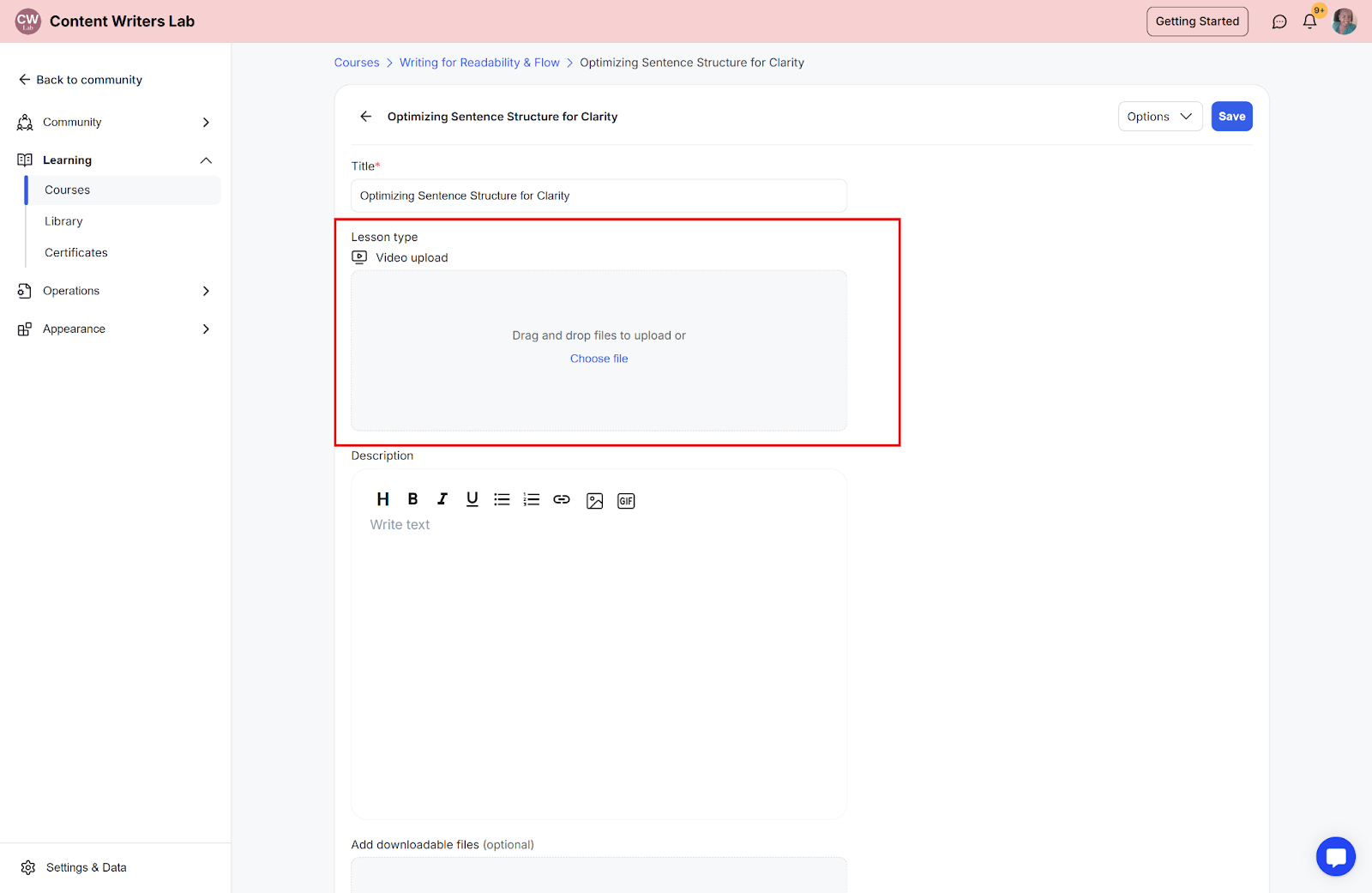Viewport: 1372px width, 893px height.
Task: Click the Operations menu label
Action: (71, 291)
